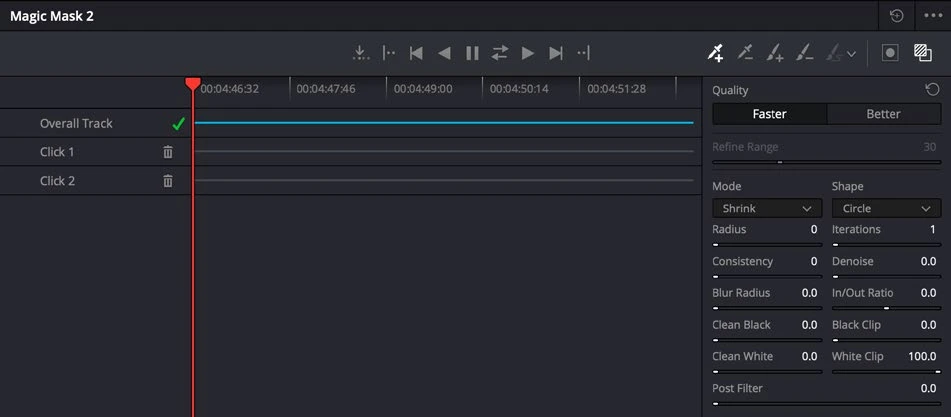This screenshot has width=951, height=417.
Task: Click the Refine Range value 30
Action: click(x=930, y=147)
